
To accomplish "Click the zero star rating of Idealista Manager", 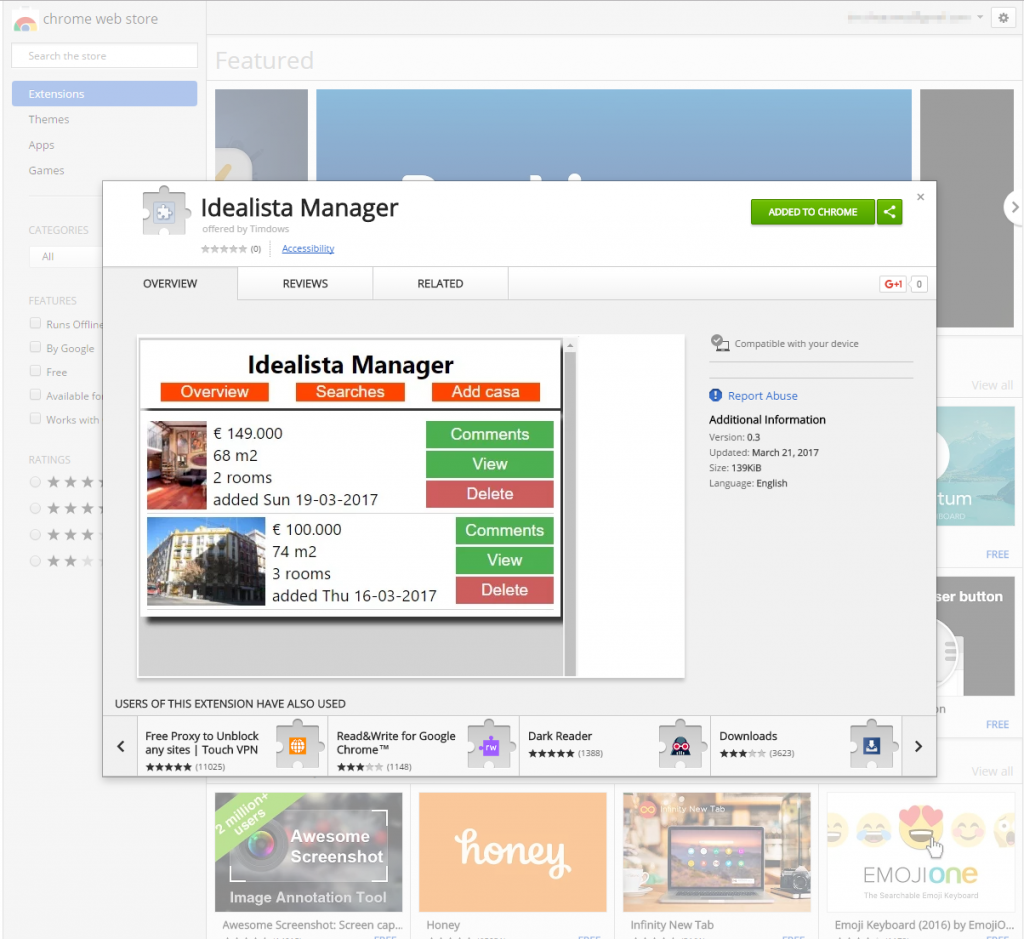I will point(224,249).
